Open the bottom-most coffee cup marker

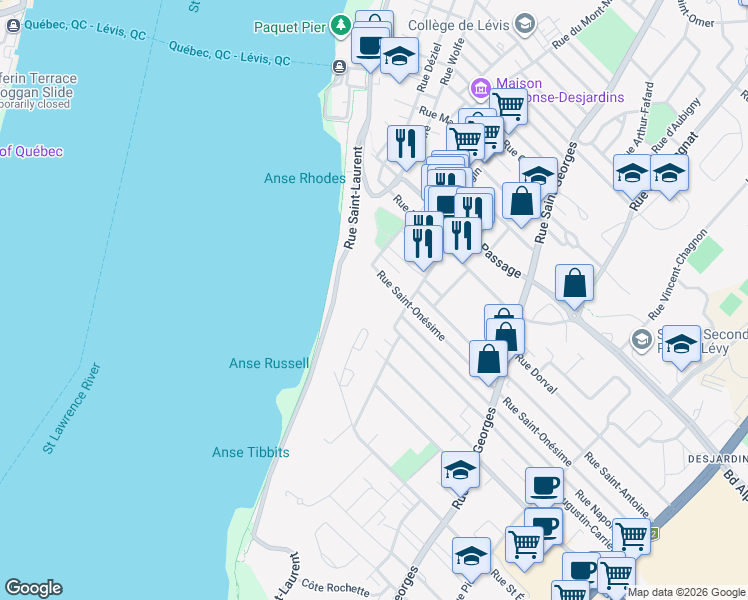pos(581,569)
